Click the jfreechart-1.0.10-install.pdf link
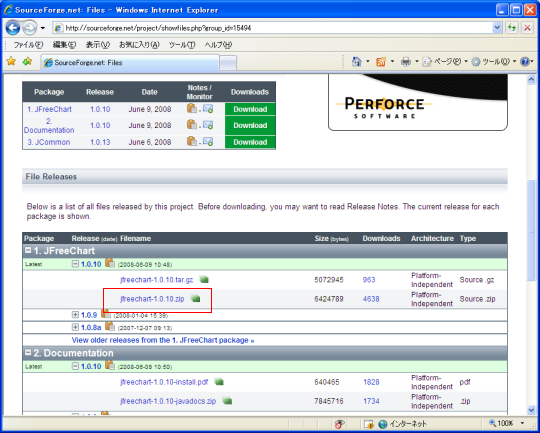This screenshot has height=433, width=540. coord(164,382)
